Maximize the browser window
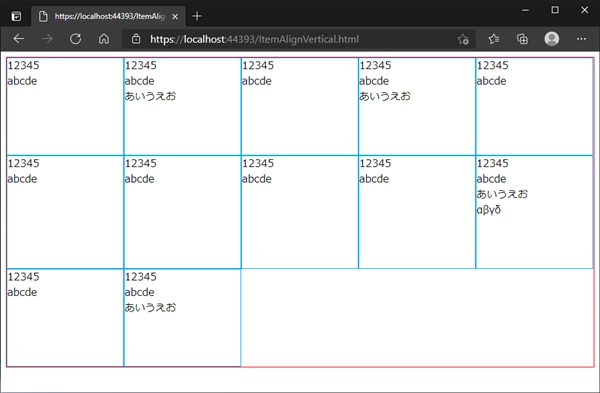Viewport: 600px width, 393px height. (555, 10)
